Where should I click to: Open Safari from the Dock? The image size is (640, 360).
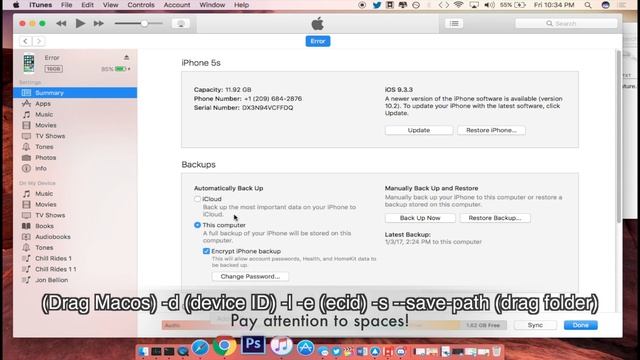[x=200, y=348]
